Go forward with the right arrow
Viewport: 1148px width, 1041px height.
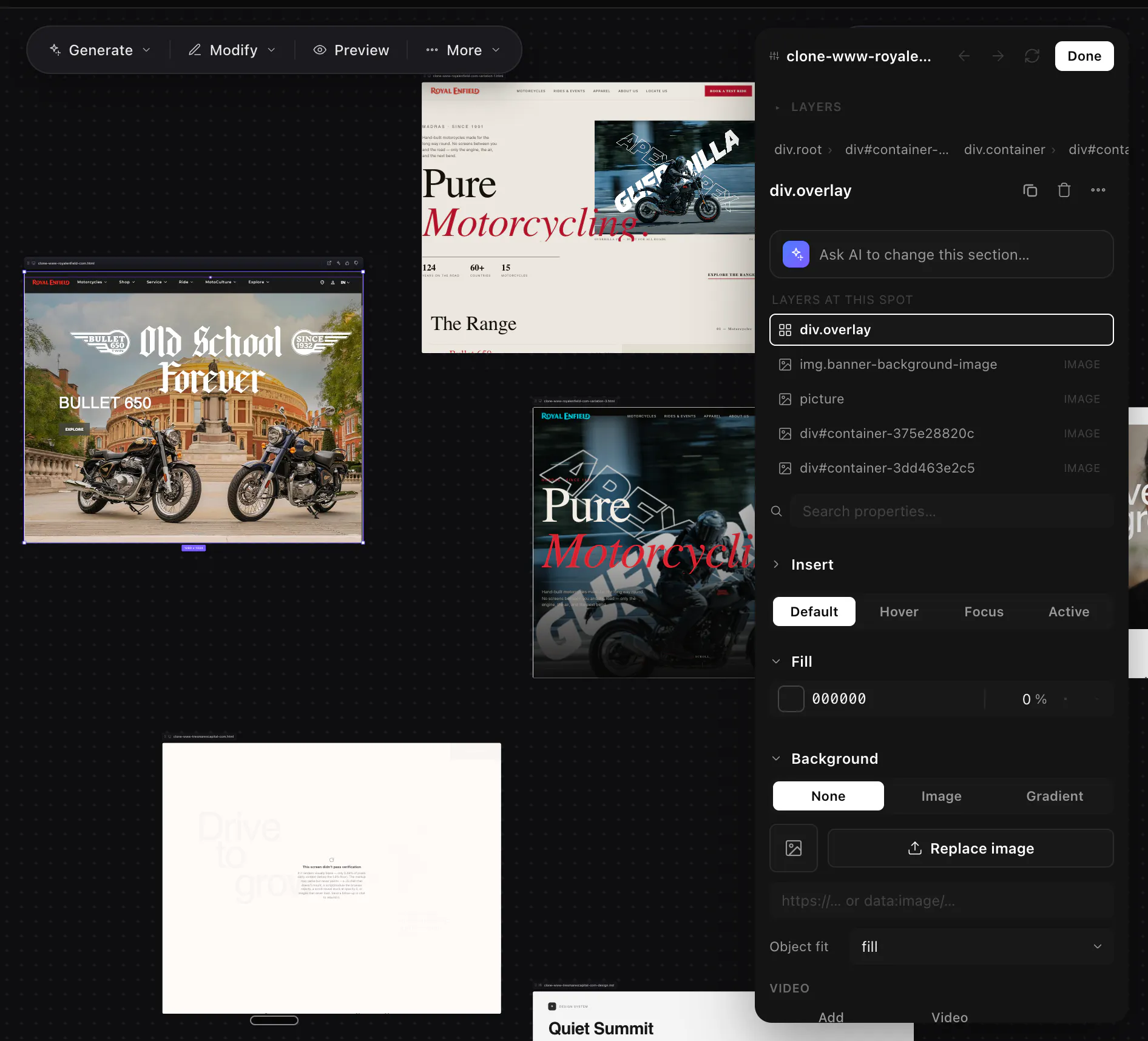point(998,56)
